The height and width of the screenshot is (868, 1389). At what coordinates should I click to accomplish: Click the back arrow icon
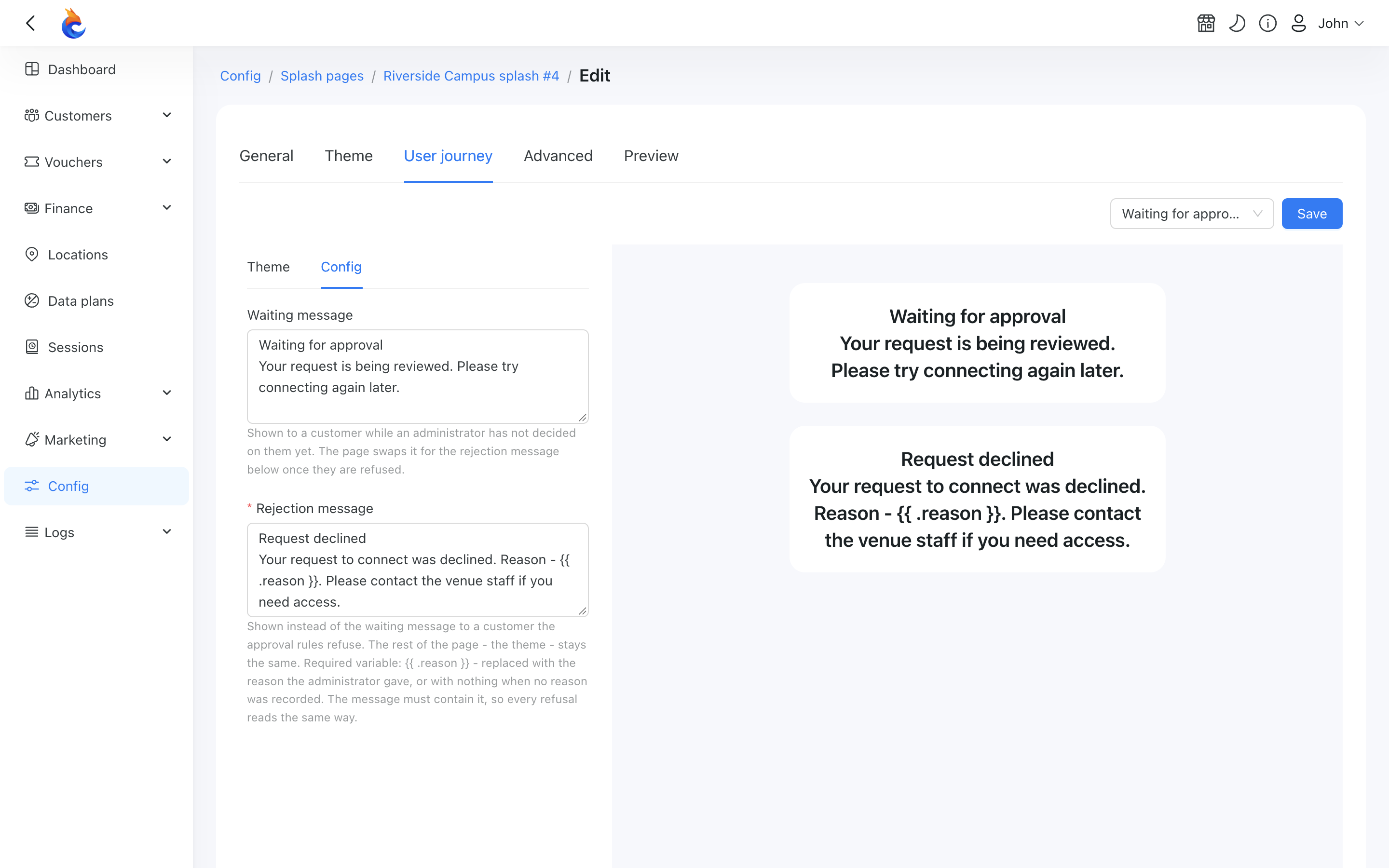[x=31, y=23]
